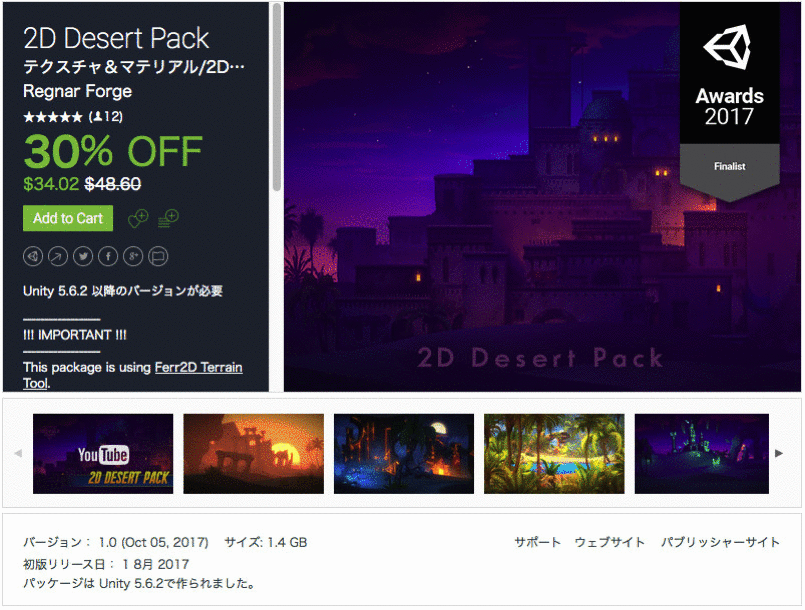Image resolution: width=805 pixels, height=610 pixels.
Task: Report asset using the flag icon
Action: click(158, 256)
